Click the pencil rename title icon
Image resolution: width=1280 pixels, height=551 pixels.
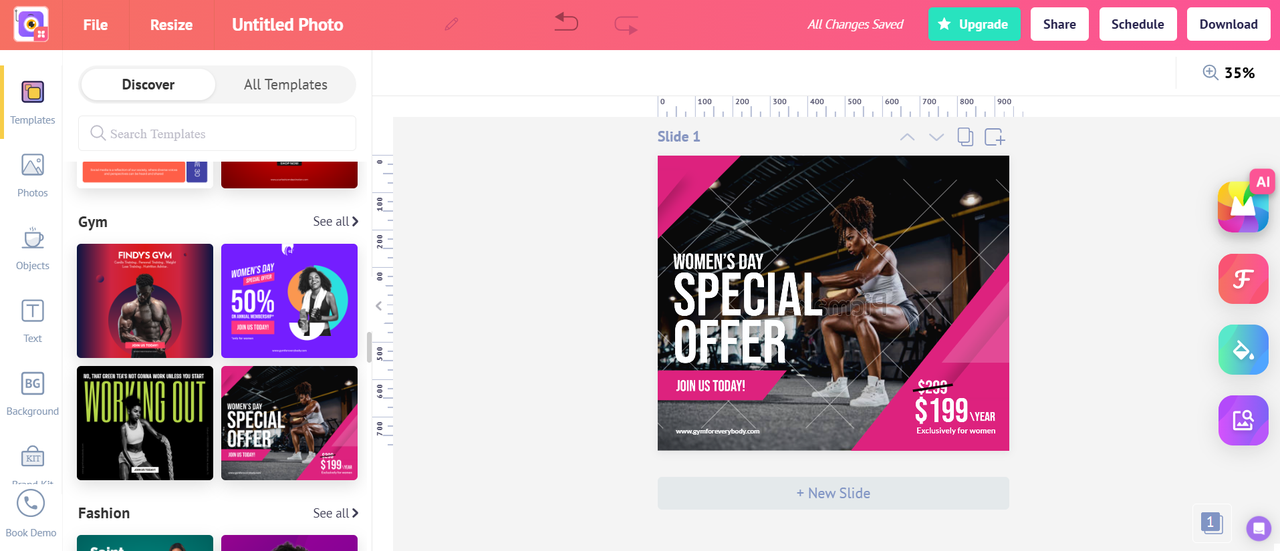point(452,24)
